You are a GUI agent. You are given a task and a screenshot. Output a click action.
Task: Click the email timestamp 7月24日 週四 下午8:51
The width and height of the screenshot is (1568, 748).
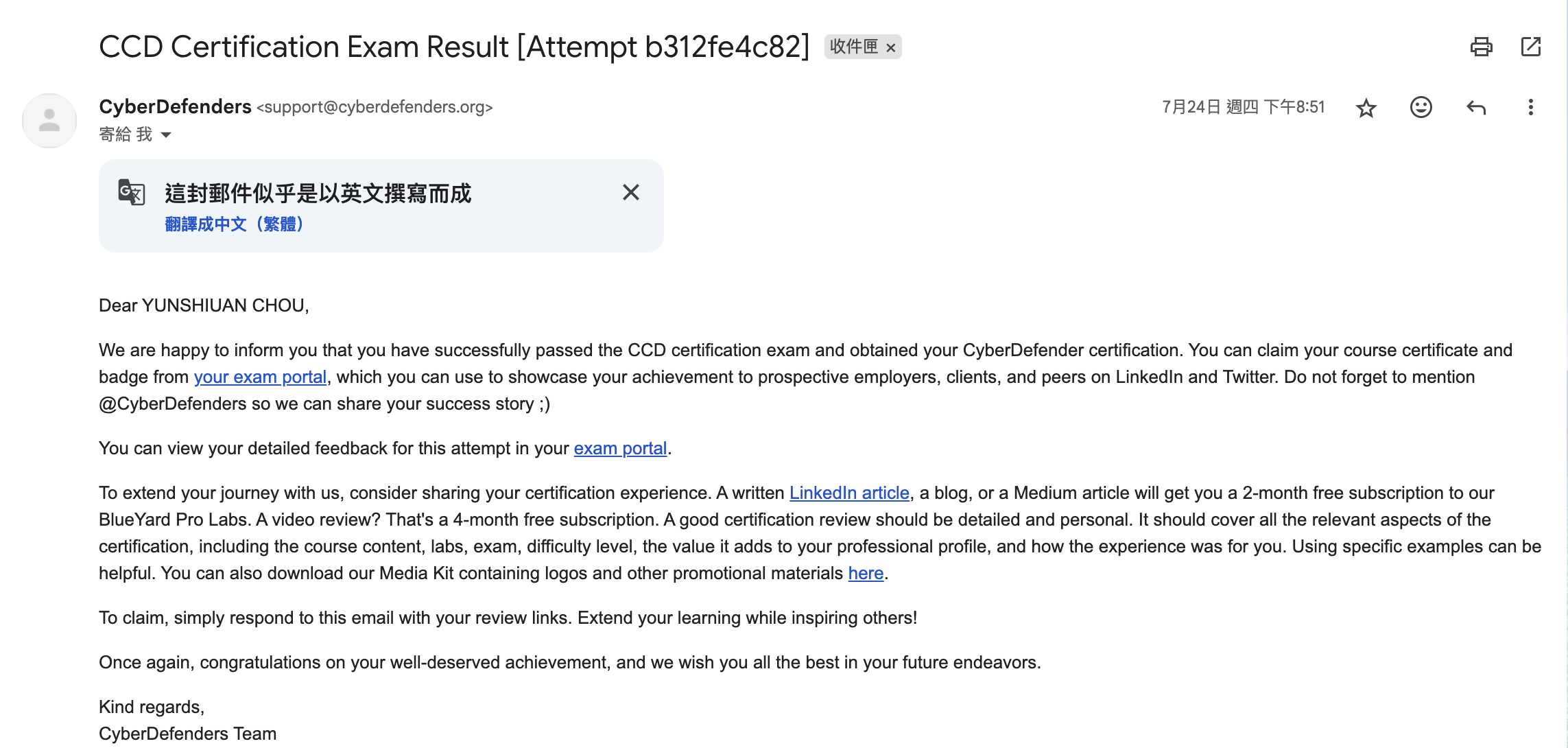pos(1243,107)
